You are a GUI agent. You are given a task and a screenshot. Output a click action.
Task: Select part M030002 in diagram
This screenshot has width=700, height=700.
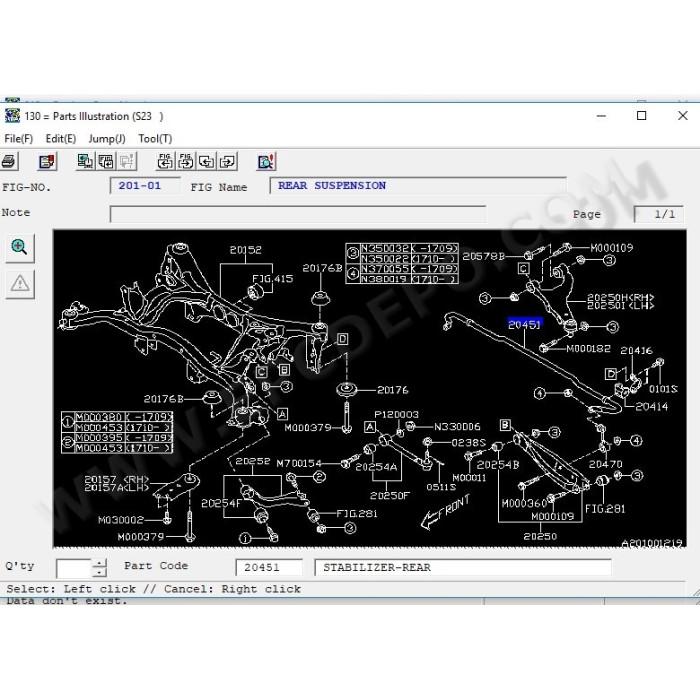click(121, 520)
